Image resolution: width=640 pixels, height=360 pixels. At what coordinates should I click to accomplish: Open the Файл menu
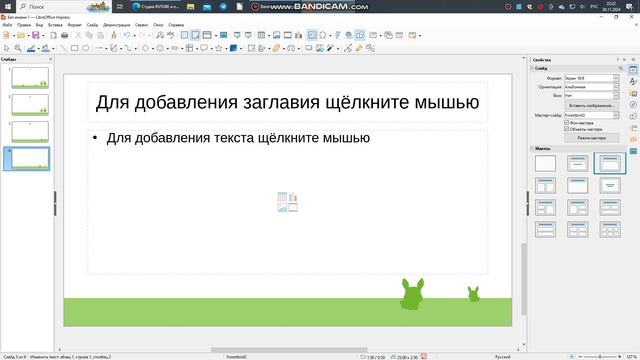coord(7,25)
